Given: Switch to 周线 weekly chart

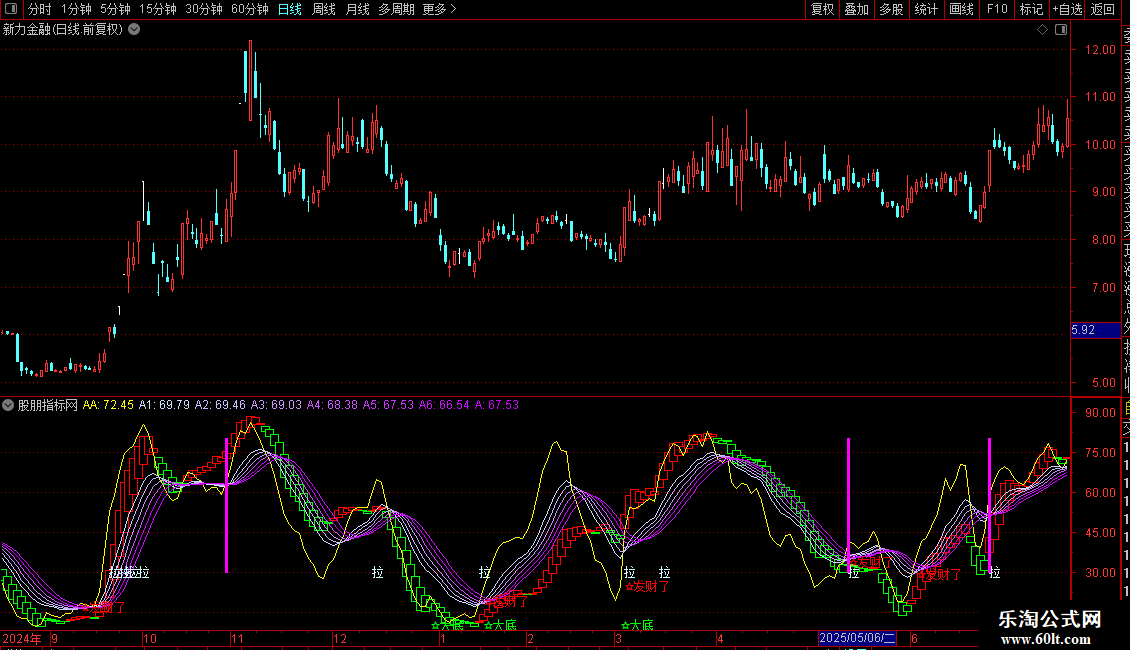Looking at the screenshot, I should [x=323, y=9].
